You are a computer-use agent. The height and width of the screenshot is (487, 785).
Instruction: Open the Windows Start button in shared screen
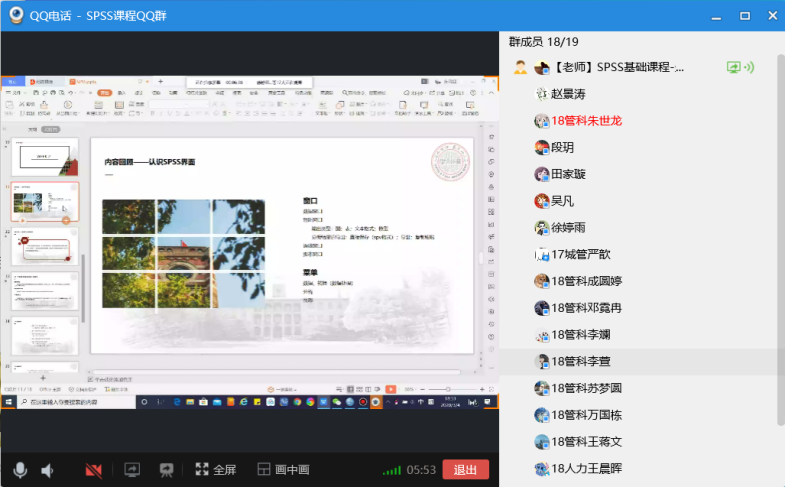pyautogui.click(x=9, y=401)
